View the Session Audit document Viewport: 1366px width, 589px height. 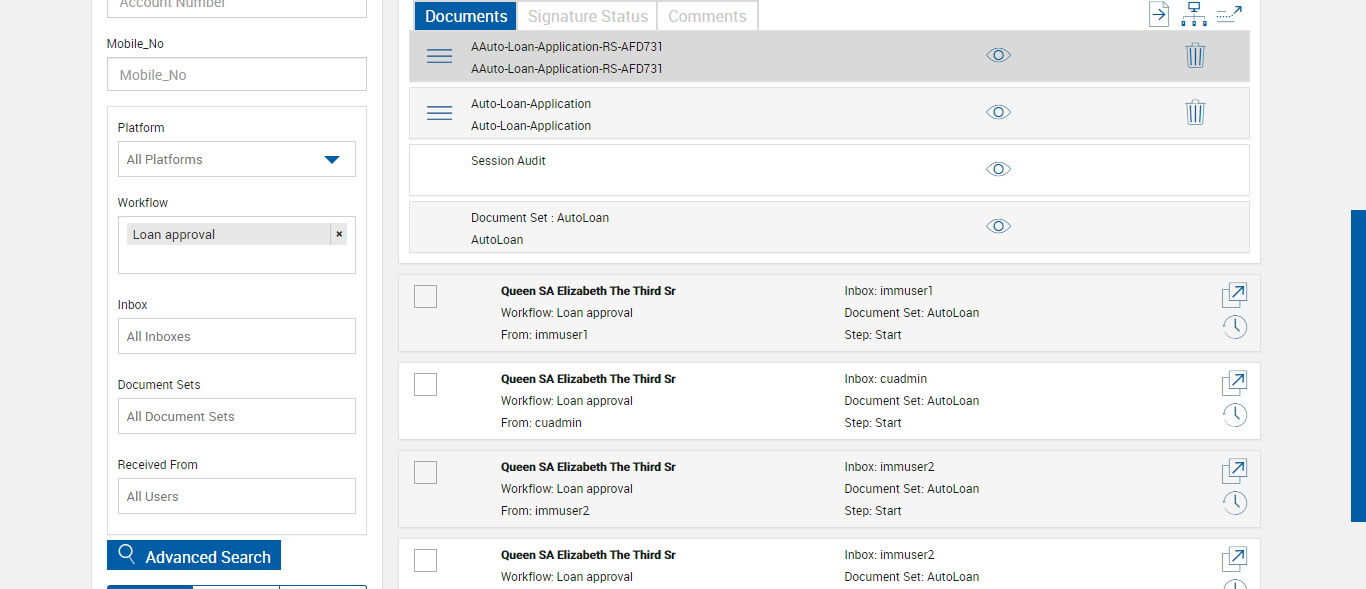click(x=998, y=170)
